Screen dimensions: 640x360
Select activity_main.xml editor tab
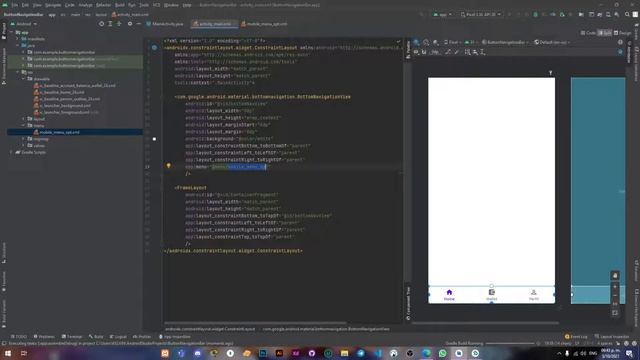213,24
